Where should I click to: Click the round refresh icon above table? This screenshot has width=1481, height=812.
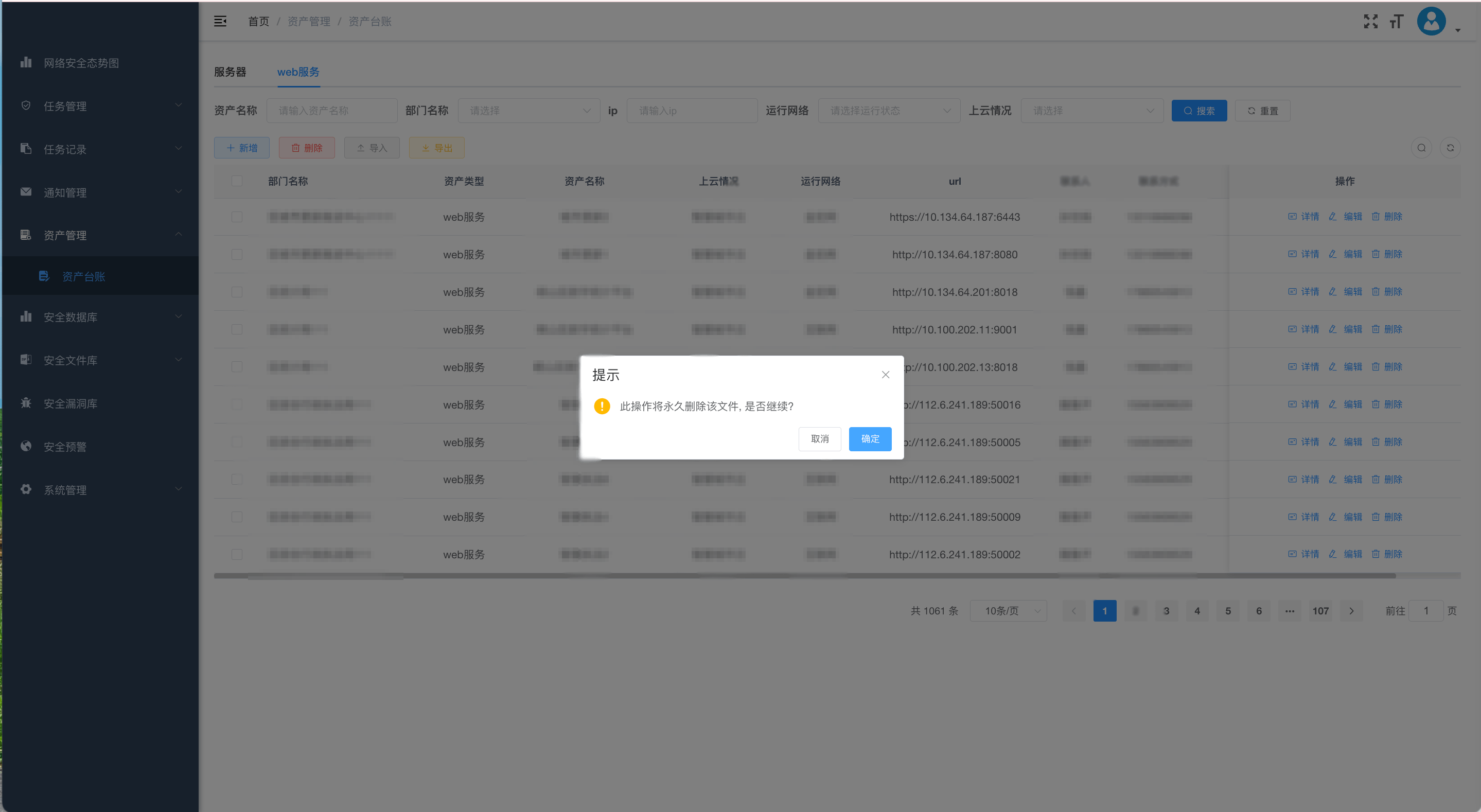pos(1450,148)
